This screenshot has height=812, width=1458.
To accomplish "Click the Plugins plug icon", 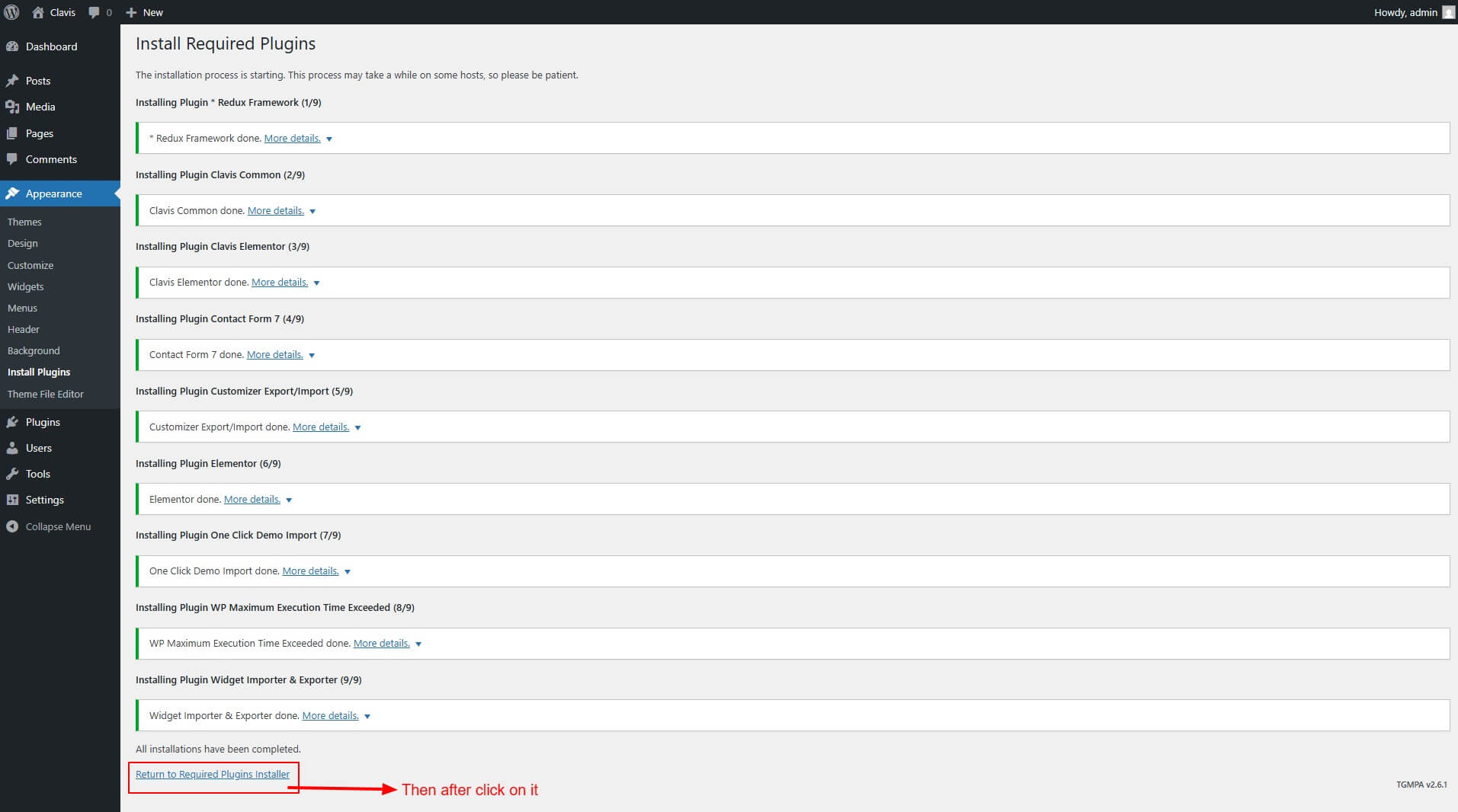I will point(12,422).
